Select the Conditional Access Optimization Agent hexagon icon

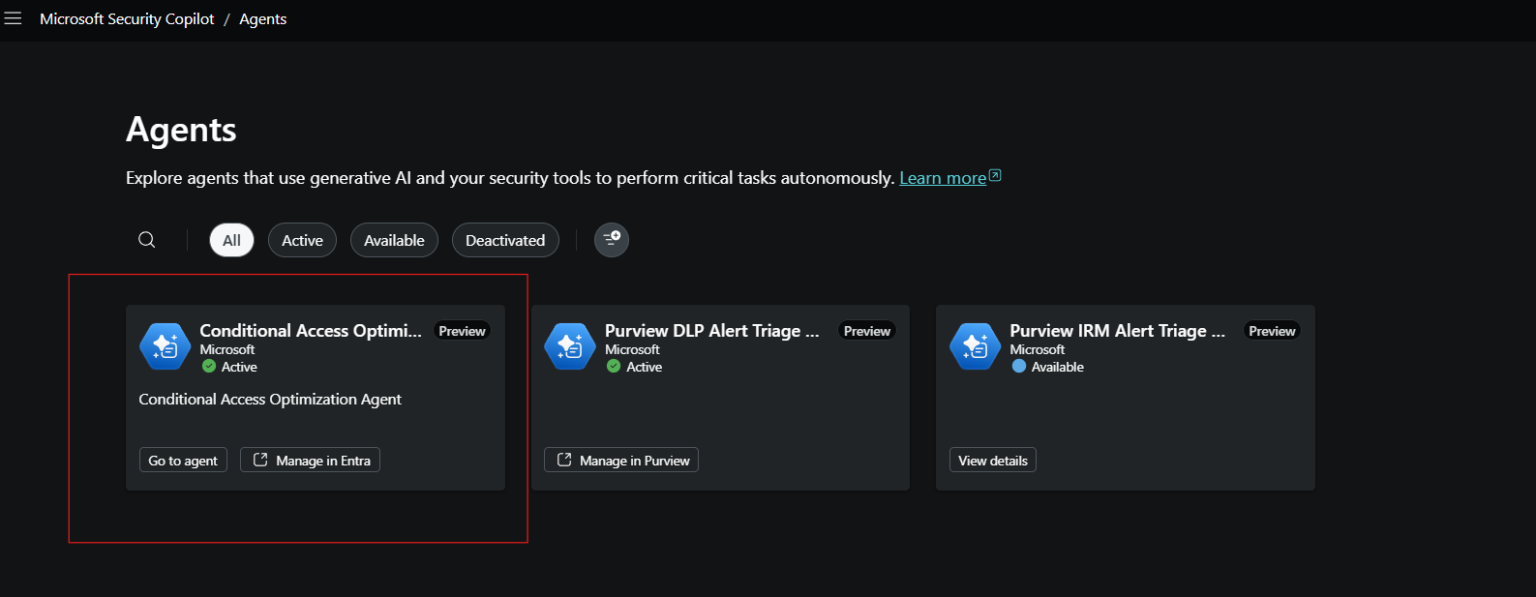(165, 345)
